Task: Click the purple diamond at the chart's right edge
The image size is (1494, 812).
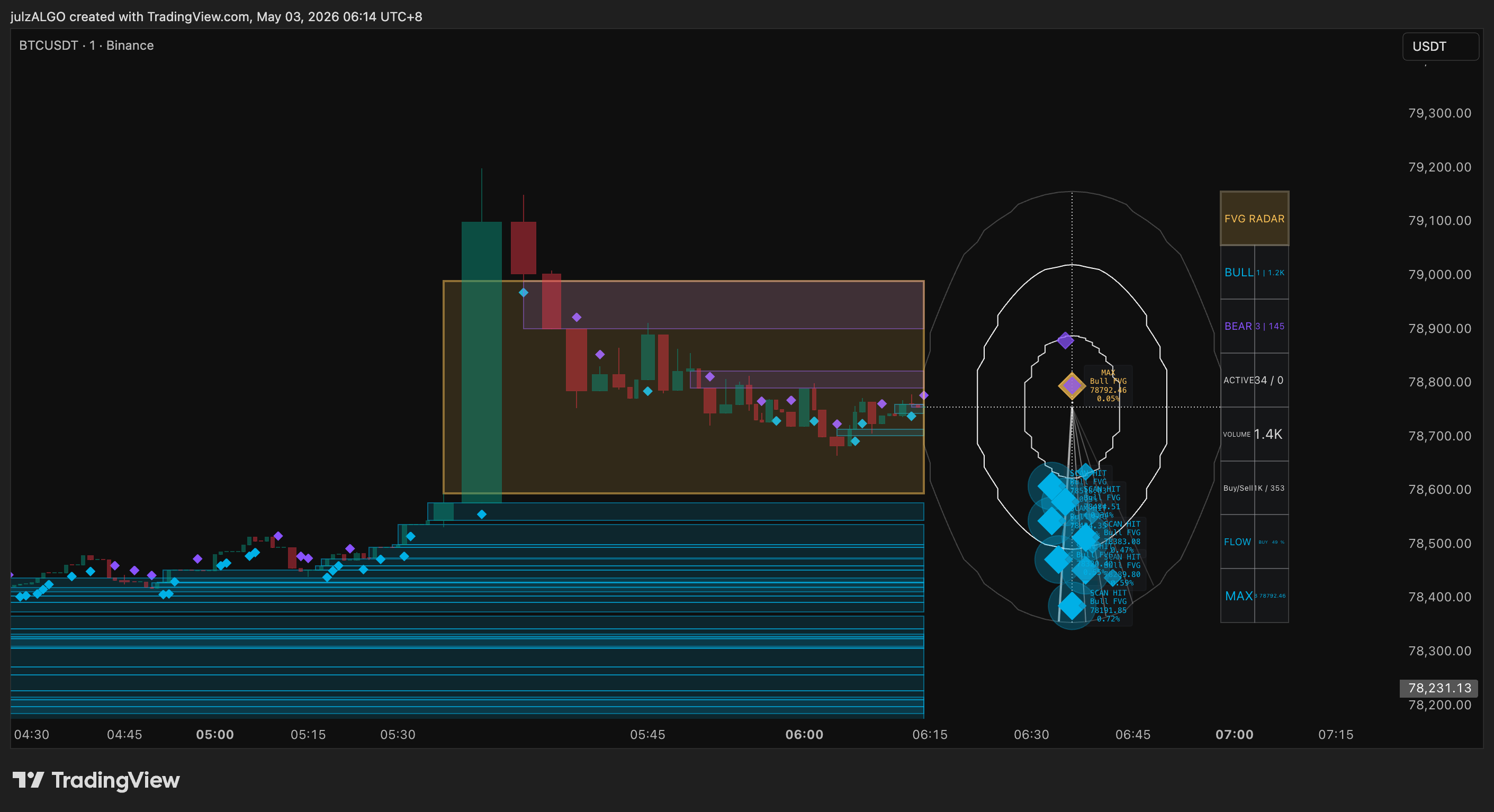Action: (x=924, y=395)
